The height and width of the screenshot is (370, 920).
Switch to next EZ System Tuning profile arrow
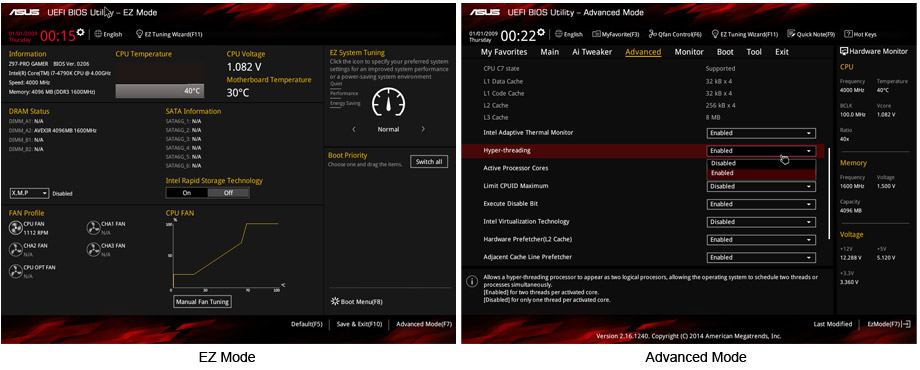[x=423, y=129]
